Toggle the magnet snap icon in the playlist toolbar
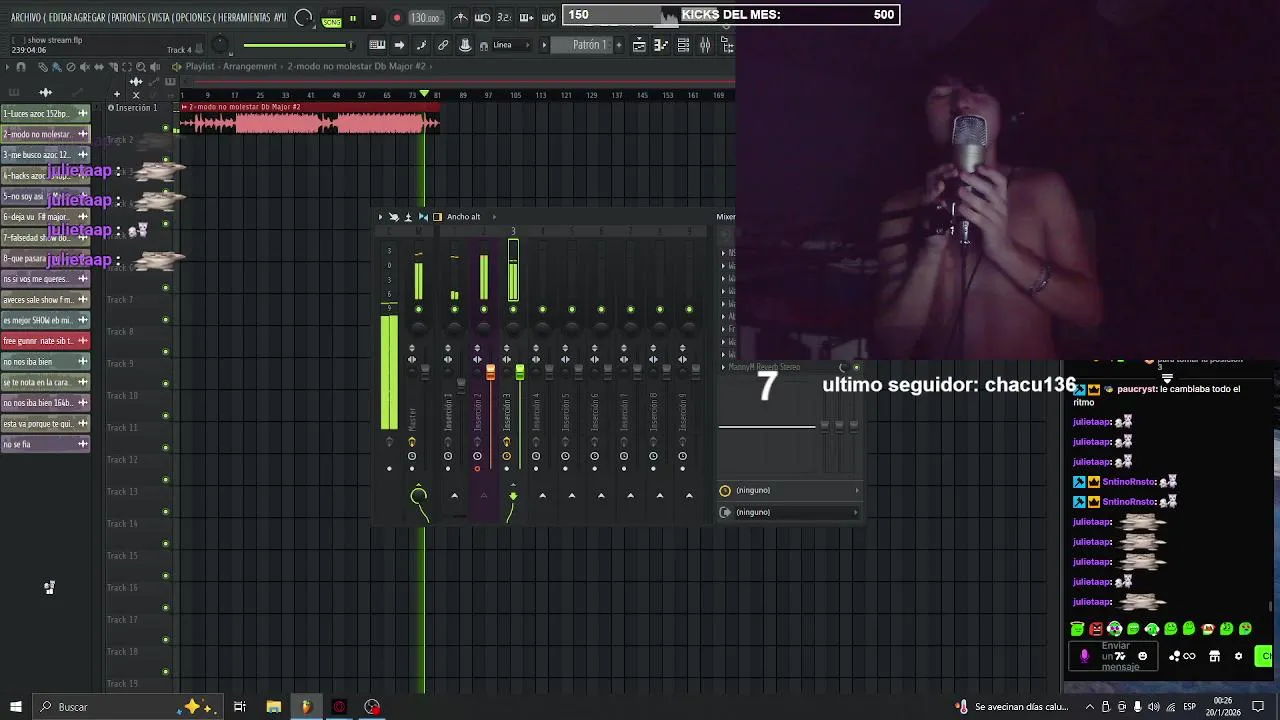This screenshot has width=1280, height=720. pyautogui.click(x=20, y=67)
